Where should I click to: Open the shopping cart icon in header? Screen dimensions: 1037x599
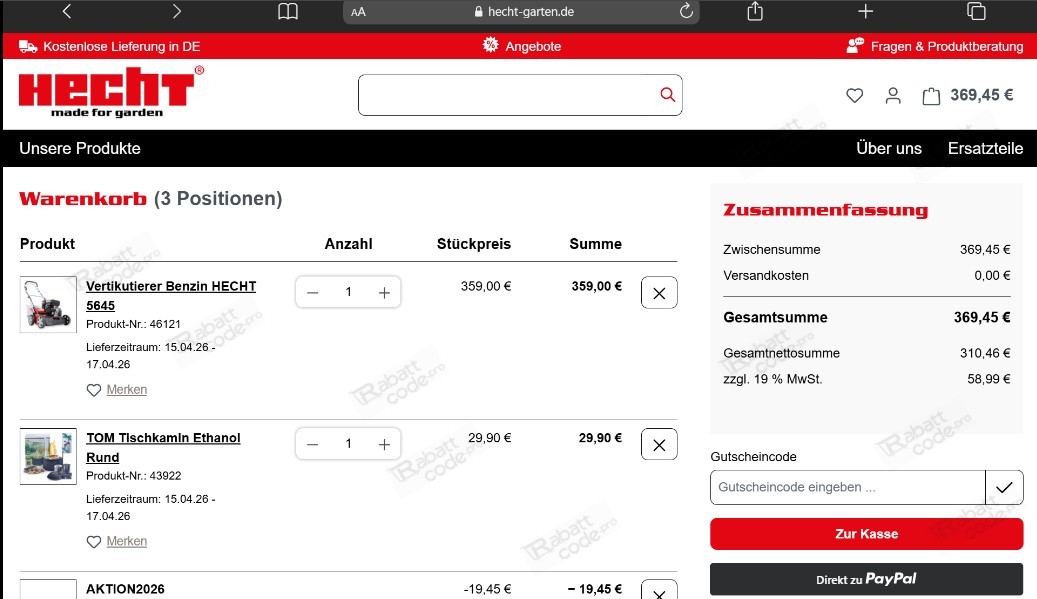(931, 96)
